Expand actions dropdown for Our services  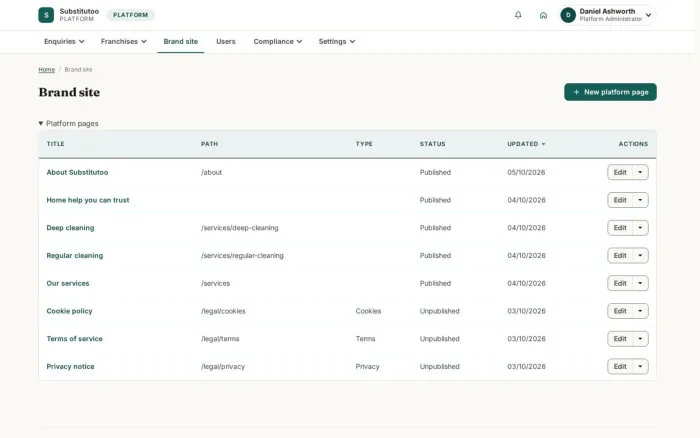tap(640, 283)
